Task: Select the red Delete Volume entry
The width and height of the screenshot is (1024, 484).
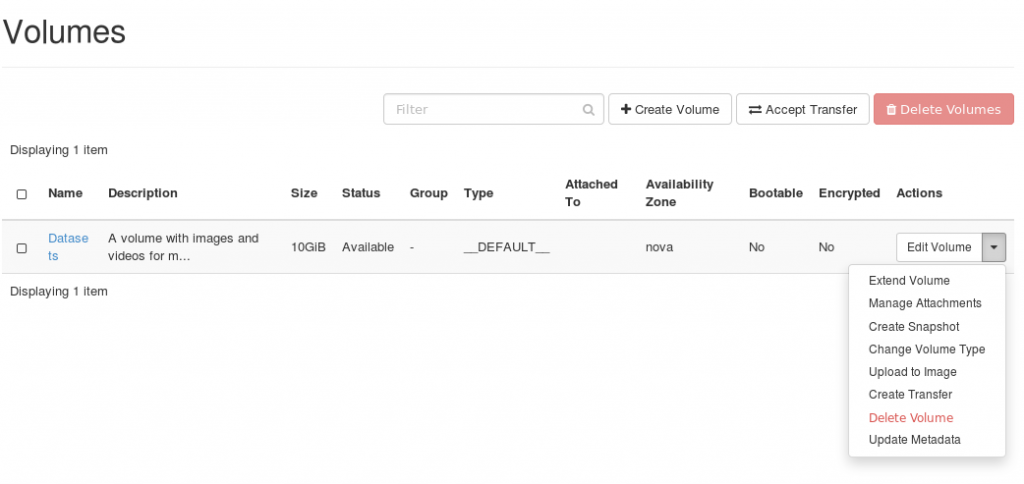Action: coord(911,418)
